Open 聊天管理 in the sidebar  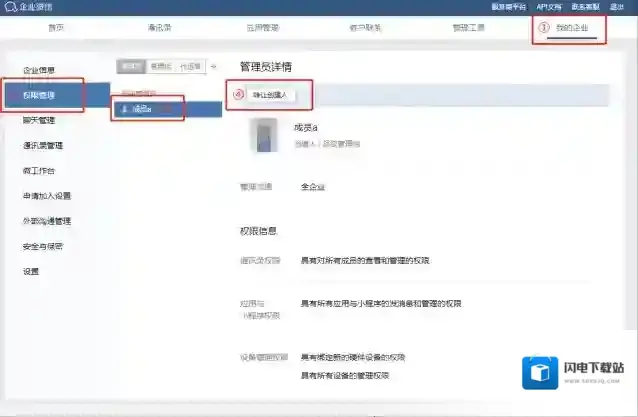pyautogui.click(x=40, y=120)
